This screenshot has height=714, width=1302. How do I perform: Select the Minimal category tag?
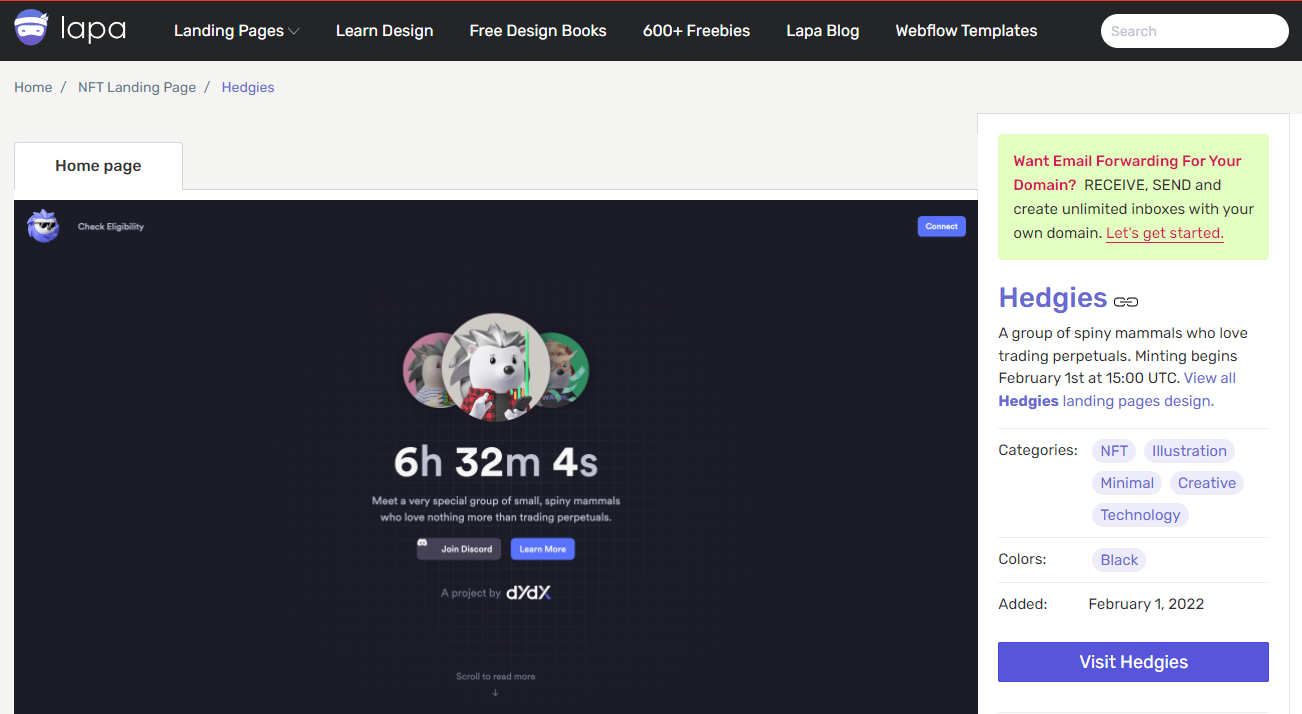[1127, 483]
